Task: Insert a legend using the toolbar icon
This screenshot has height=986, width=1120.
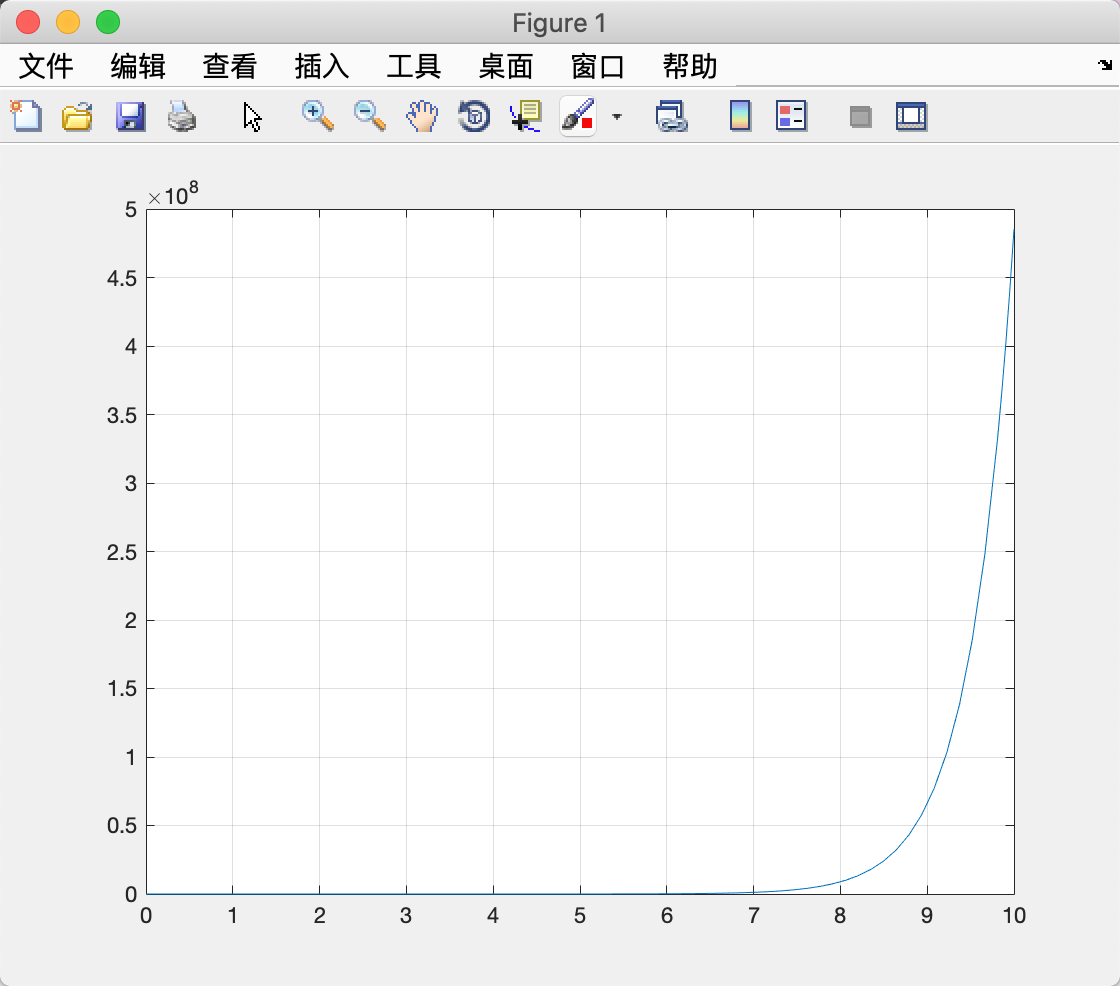Action: coord(791,116)
